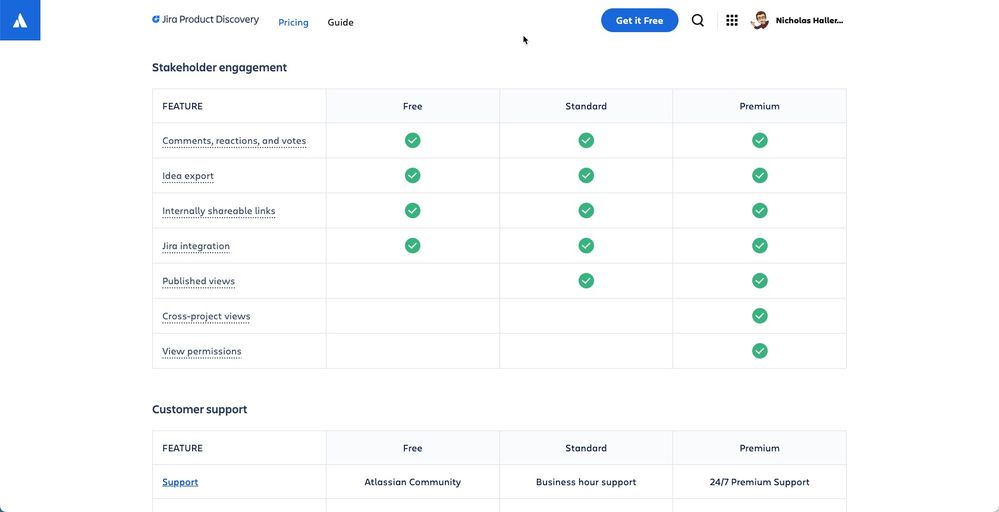The width and height of the screenshot is (999, 512).
Task: Click Free checkmark for Internally shareable links
Action: tap(412, 210)
